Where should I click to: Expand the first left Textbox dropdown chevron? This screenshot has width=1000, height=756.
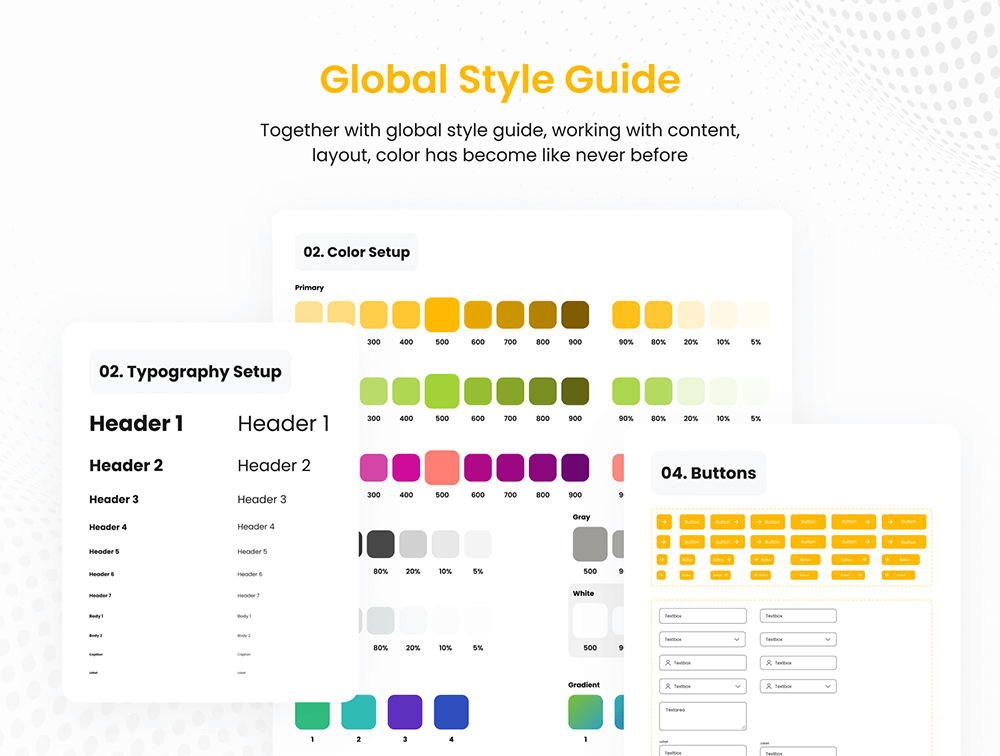(737, 639)
